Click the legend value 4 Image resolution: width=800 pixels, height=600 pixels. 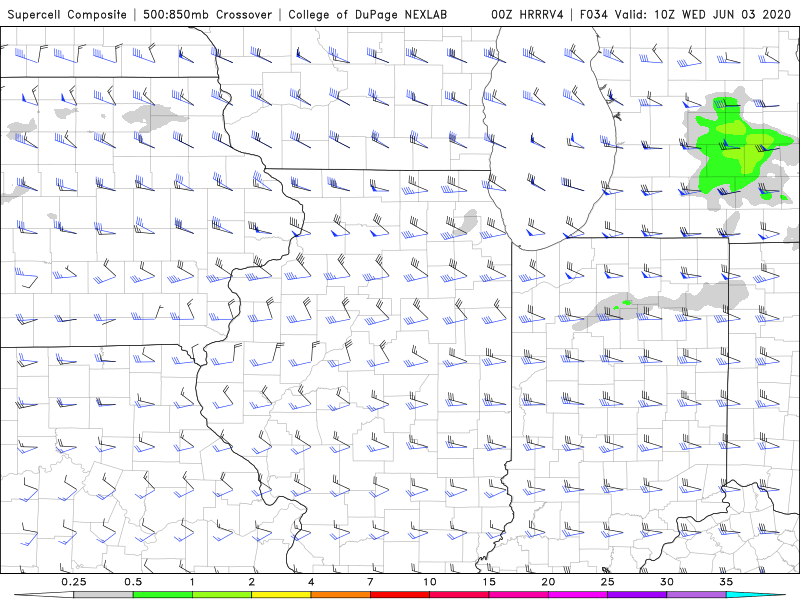(x=311, y=582)
